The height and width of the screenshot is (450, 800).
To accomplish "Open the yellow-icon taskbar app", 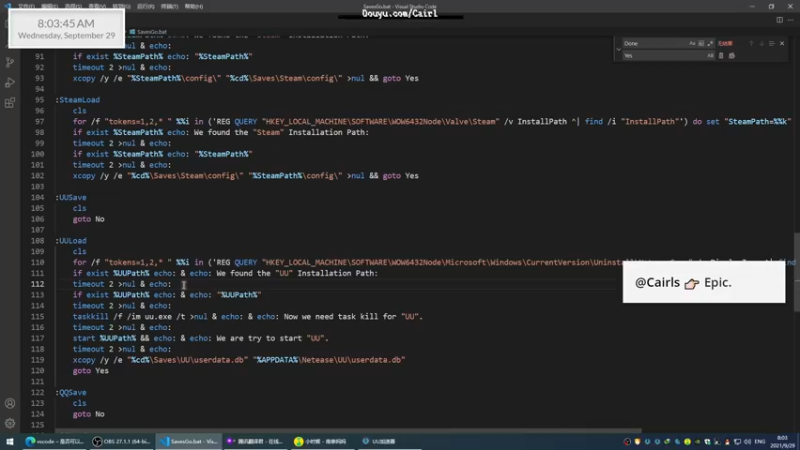I will pyautogui.click(x=321, y=441).
